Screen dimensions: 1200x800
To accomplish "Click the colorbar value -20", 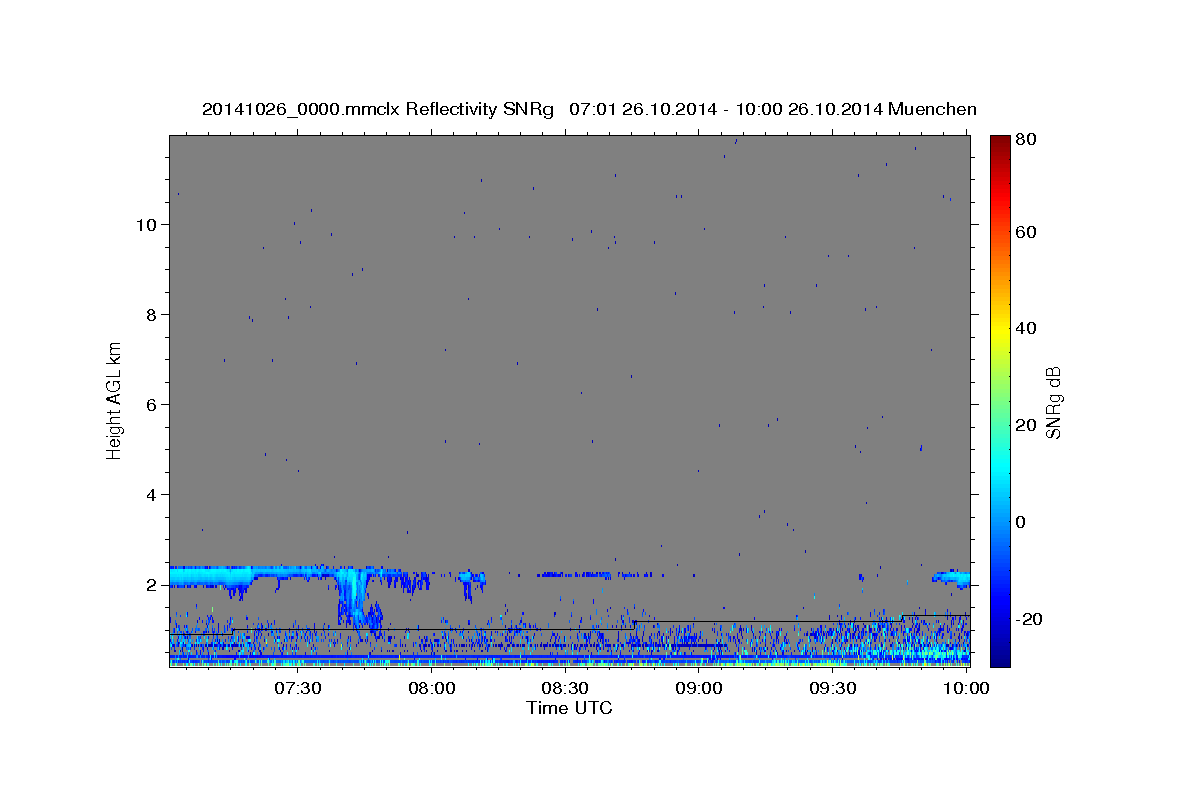I will point(1031,619).
